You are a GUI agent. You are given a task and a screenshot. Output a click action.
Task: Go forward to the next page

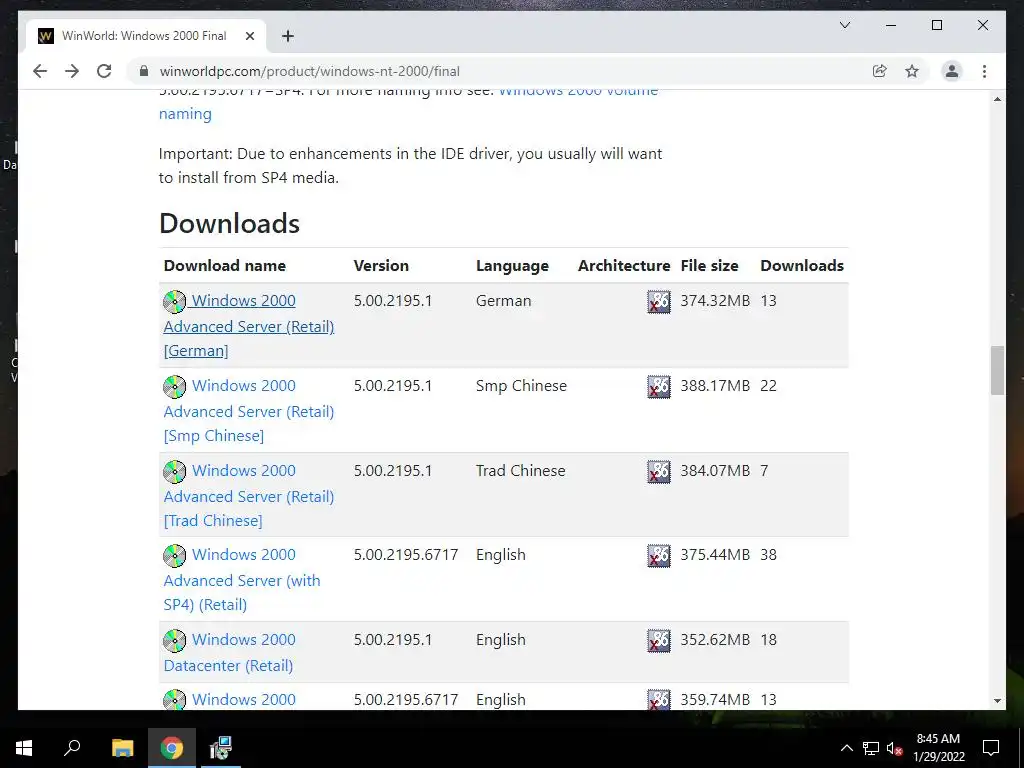coord(72,71)
